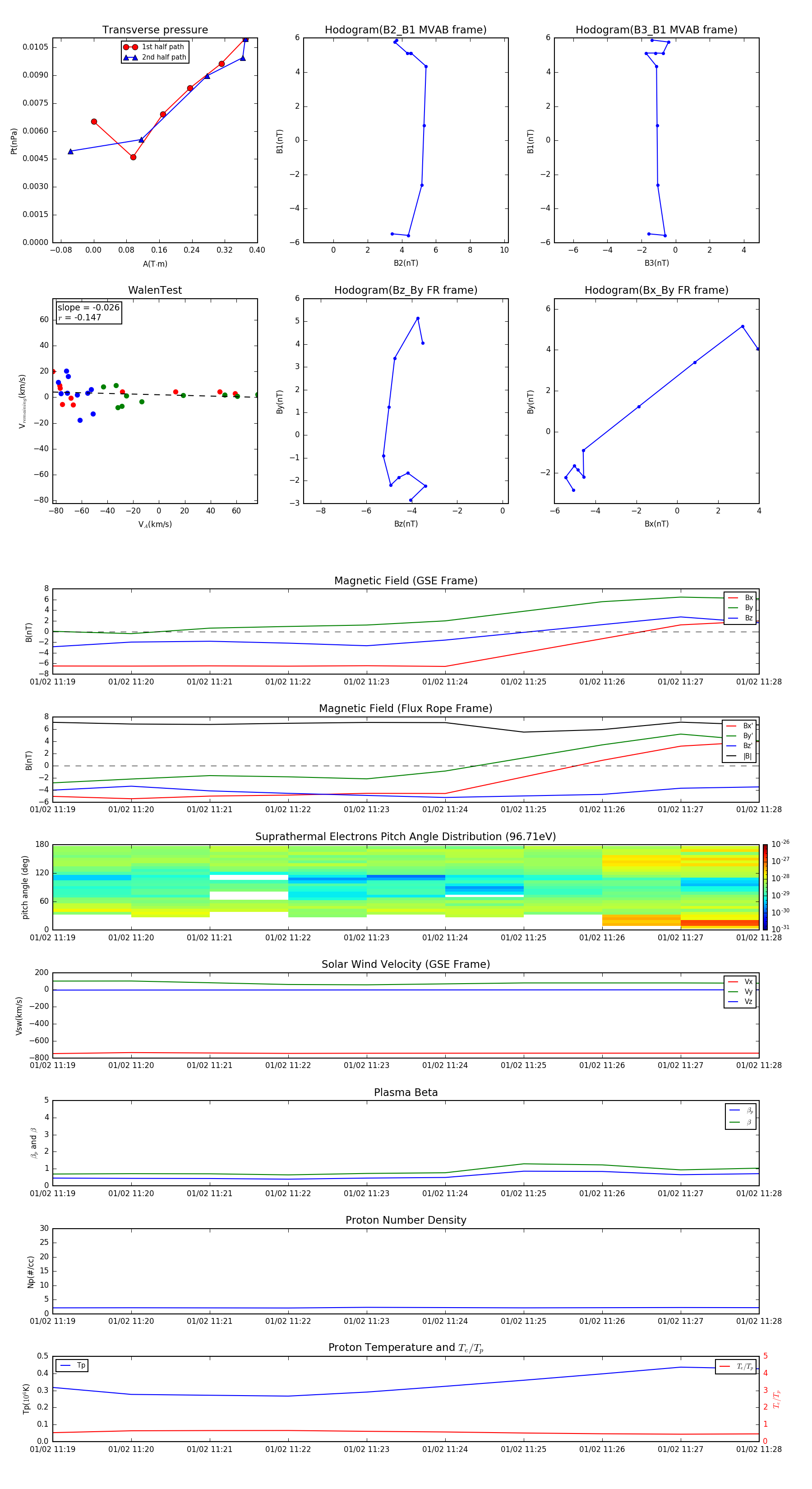This screenshot has width=812, height=1489.
Task: Click the 'VA(km/s)' x-axis label
Action: click(155, 524)
